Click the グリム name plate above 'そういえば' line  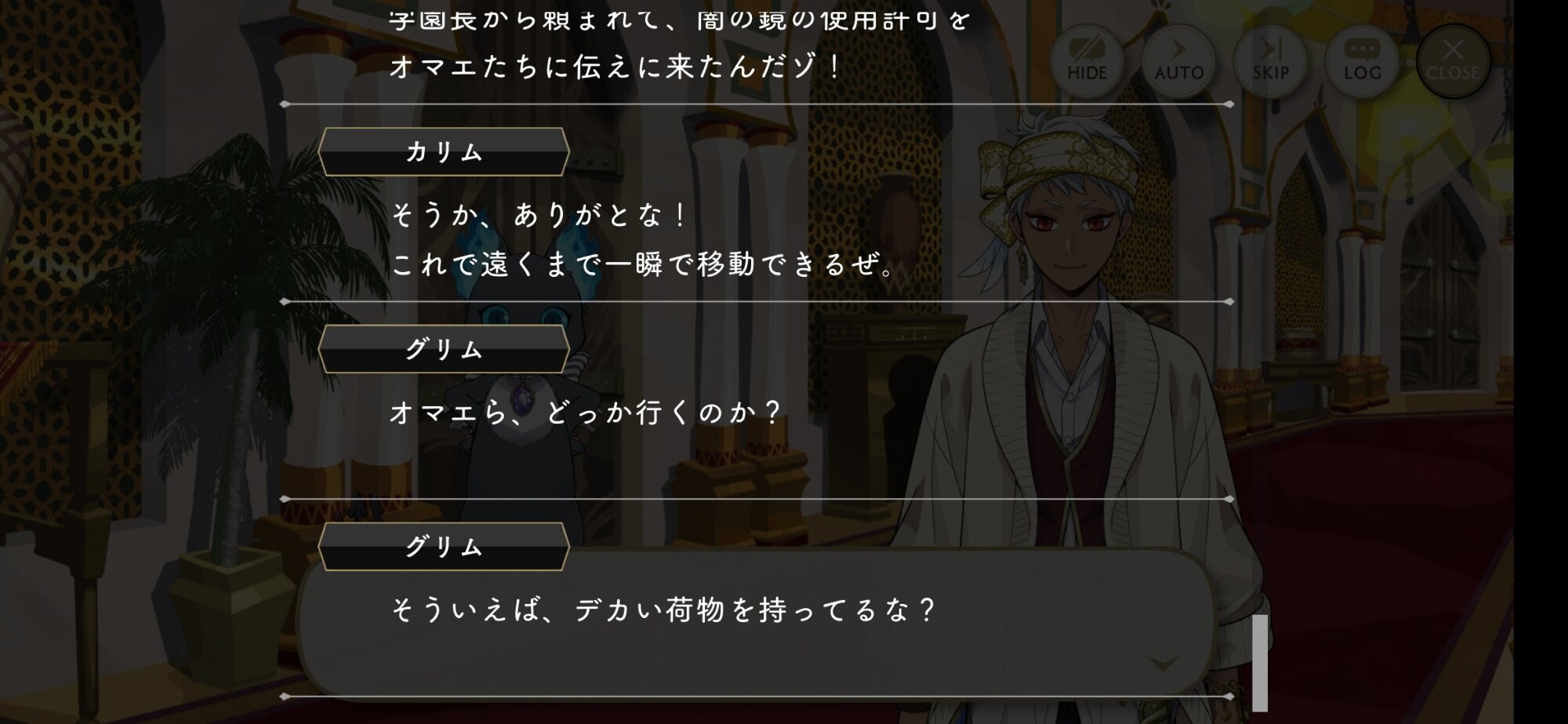(x=444, y=547)
